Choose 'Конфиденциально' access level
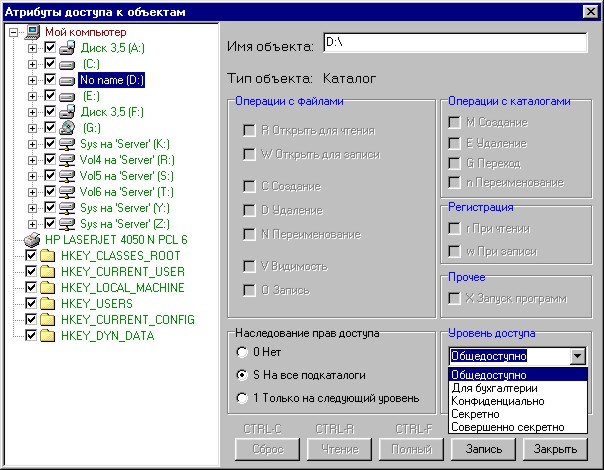This screenshot has height=470, width=604. click(518, 401)
